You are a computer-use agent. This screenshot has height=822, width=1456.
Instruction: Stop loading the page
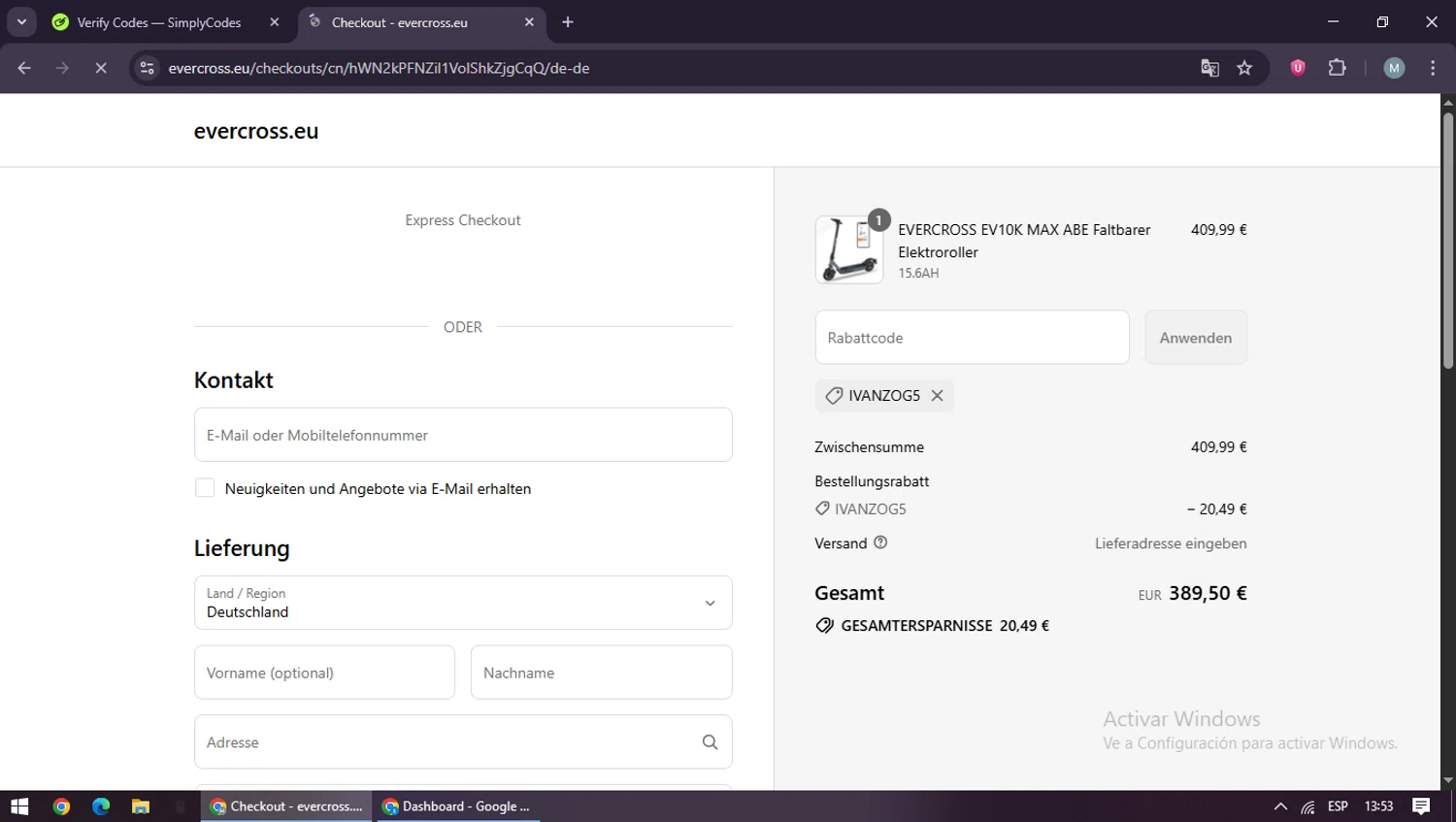[101, 68]
